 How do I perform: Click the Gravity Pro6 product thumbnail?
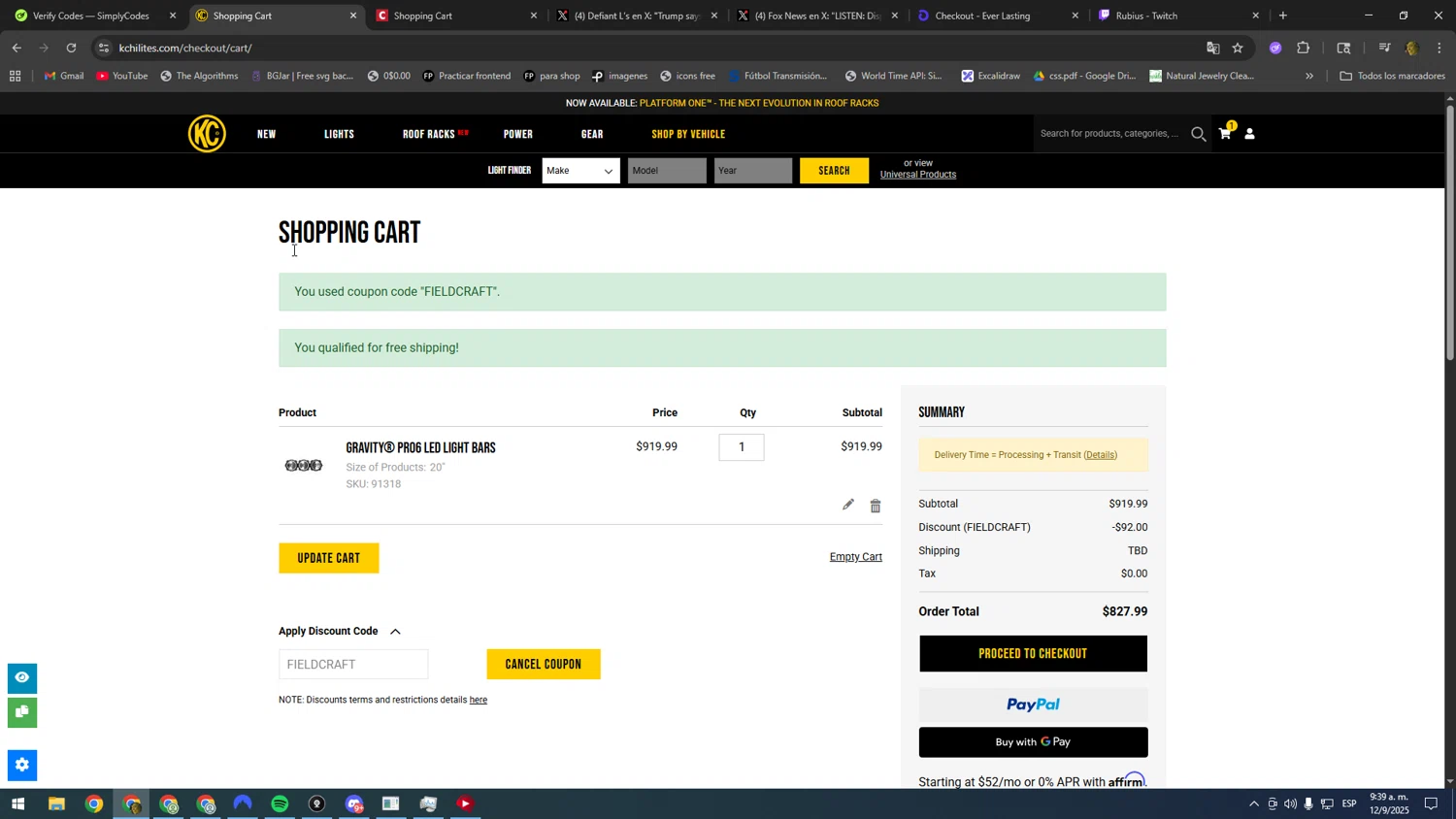[x=303, y=466]
